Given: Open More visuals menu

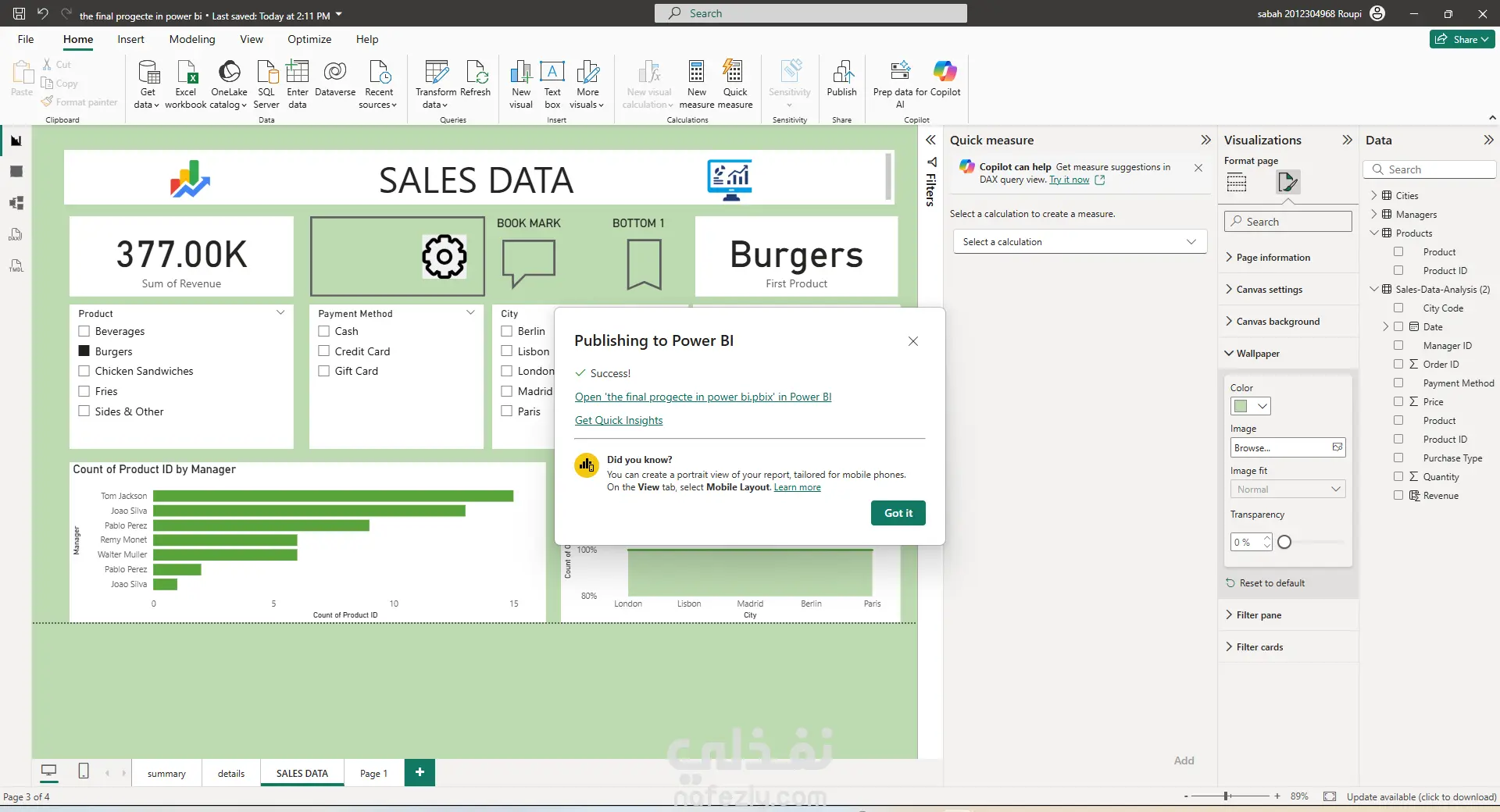Looking at the screenshot, I should coord(587,84).
